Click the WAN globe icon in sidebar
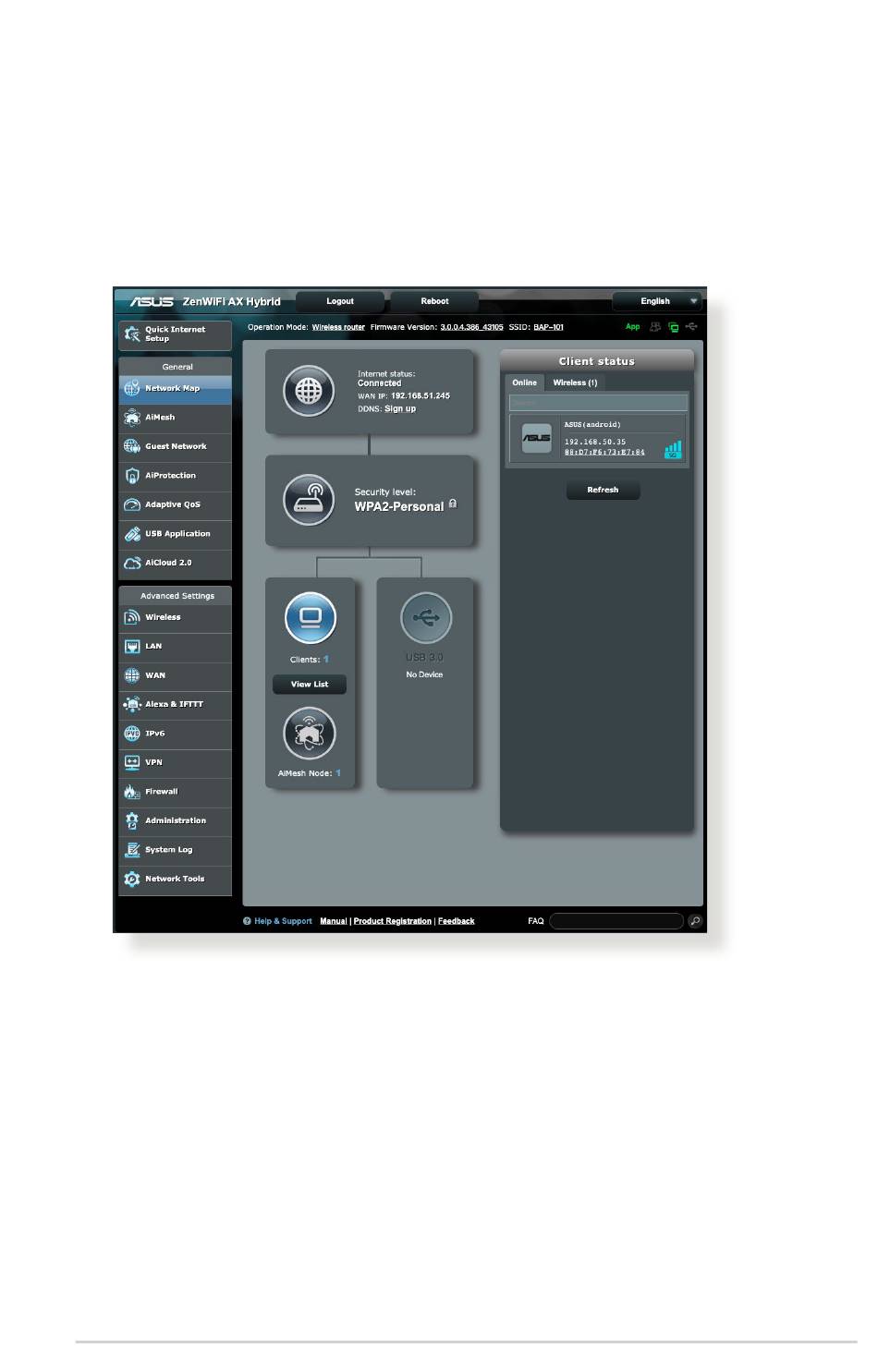Screen dimensions: 878x1372 tap(132, 675)
